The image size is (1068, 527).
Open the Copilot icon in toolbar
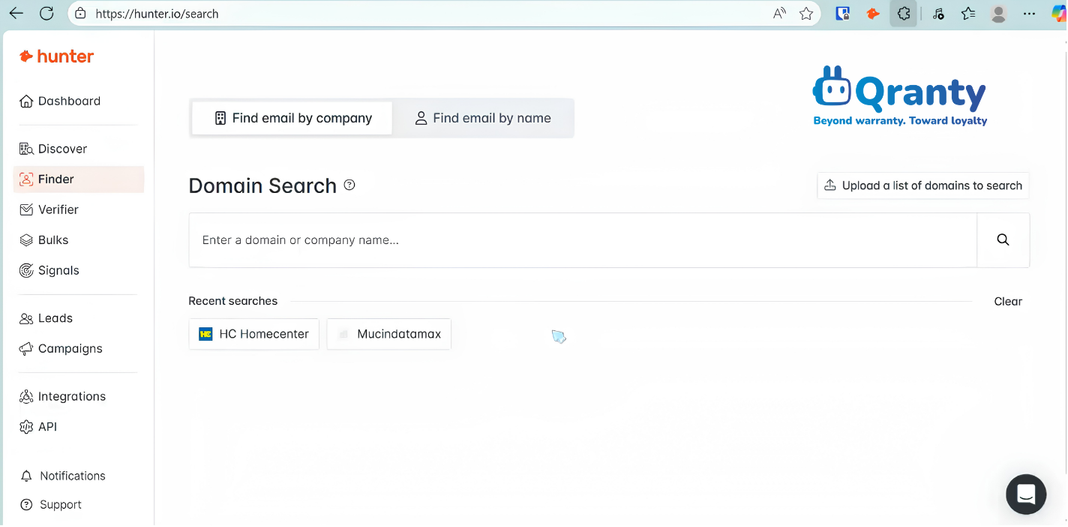[x=1058, y=14]
